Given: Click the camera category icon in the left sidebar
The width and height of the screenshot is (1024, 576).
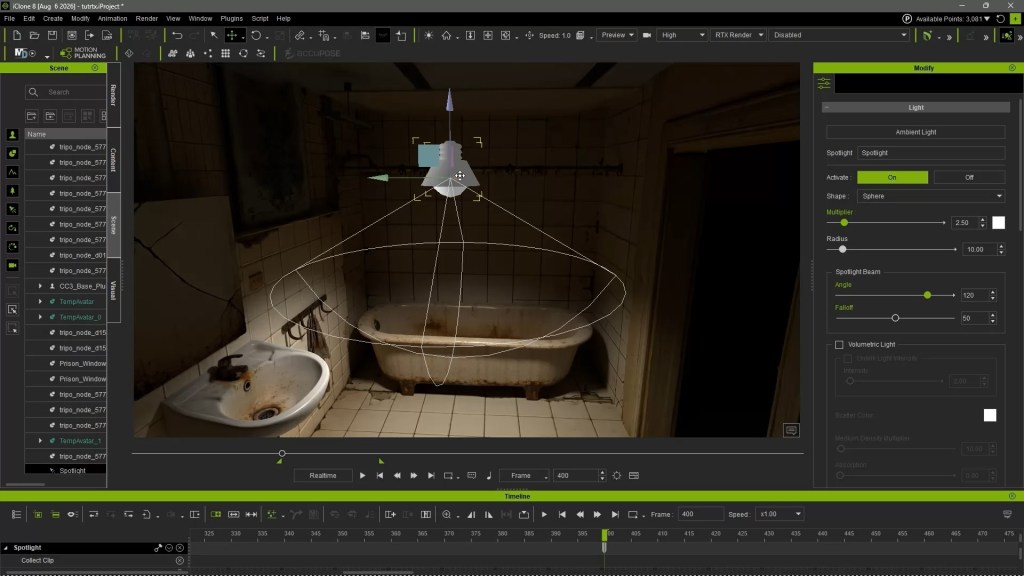Looking at the screenshot, I should 12,266.
